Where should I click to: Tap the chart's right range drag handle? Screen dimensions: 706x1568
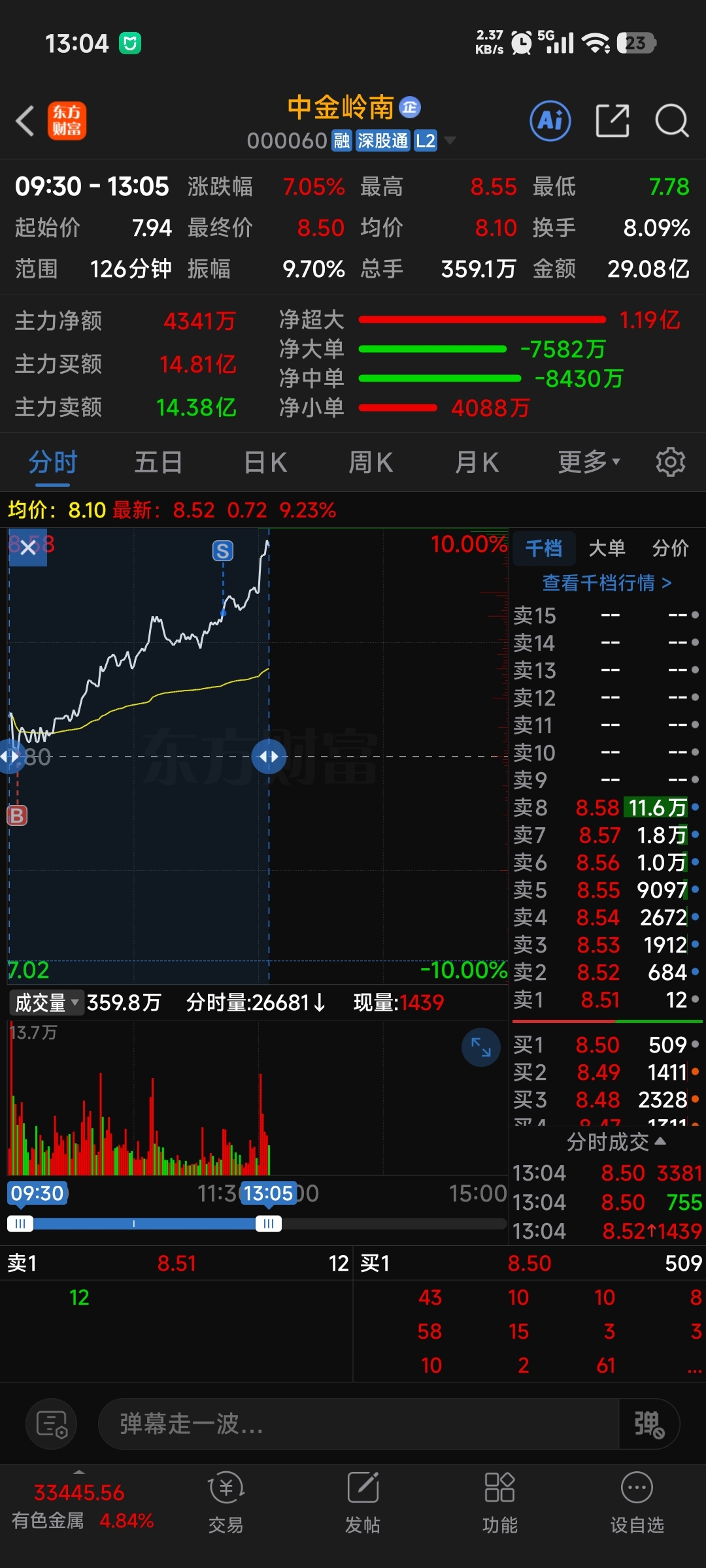(x=269, y=757)
